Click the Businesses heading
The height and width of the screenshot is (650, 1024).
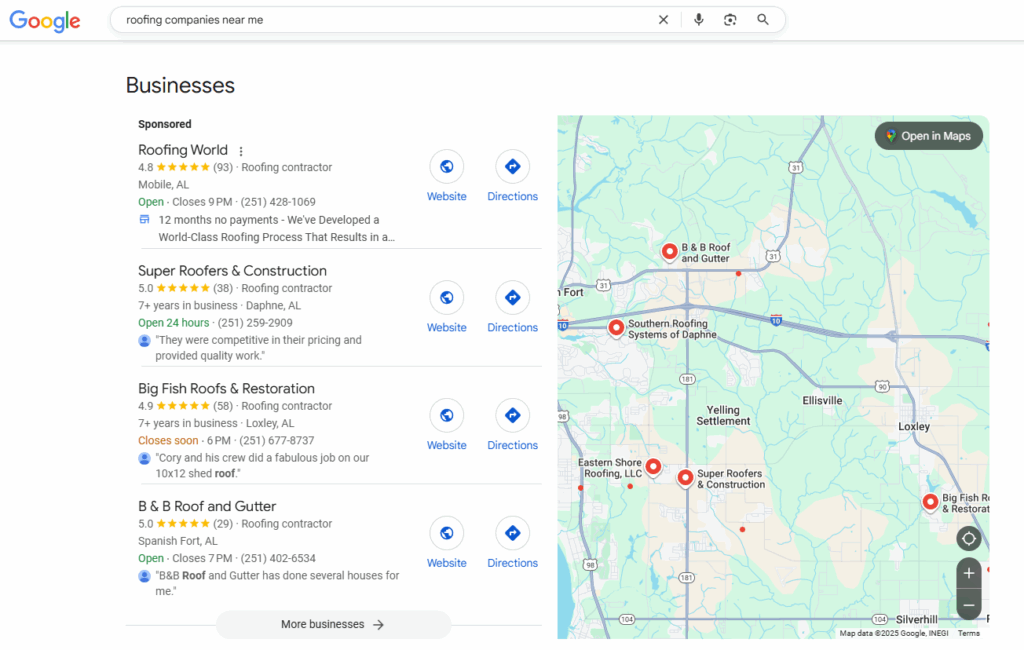pos(180,86)
